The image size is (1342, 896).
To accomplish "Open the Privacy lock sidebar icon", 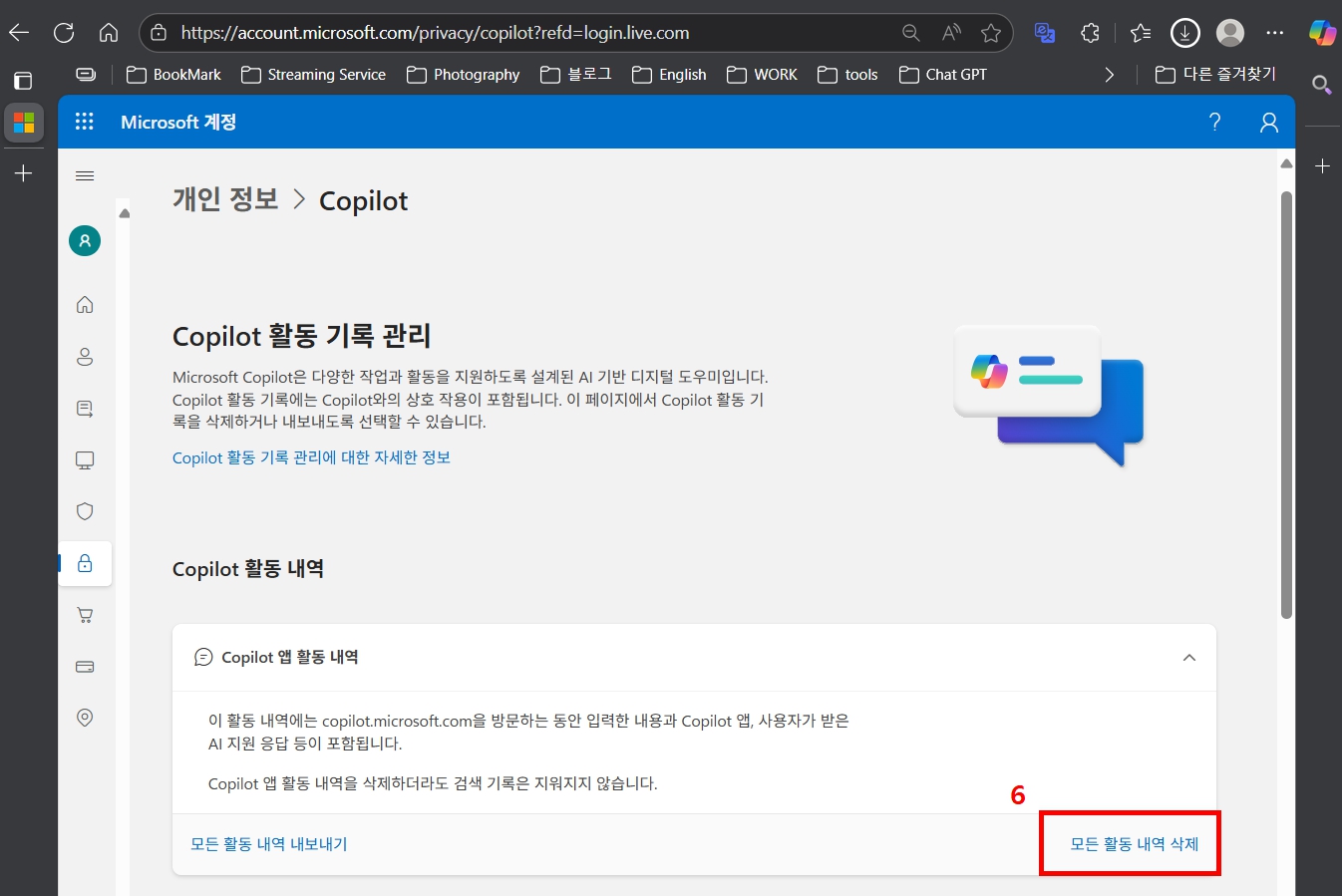I will click(85, 563).
